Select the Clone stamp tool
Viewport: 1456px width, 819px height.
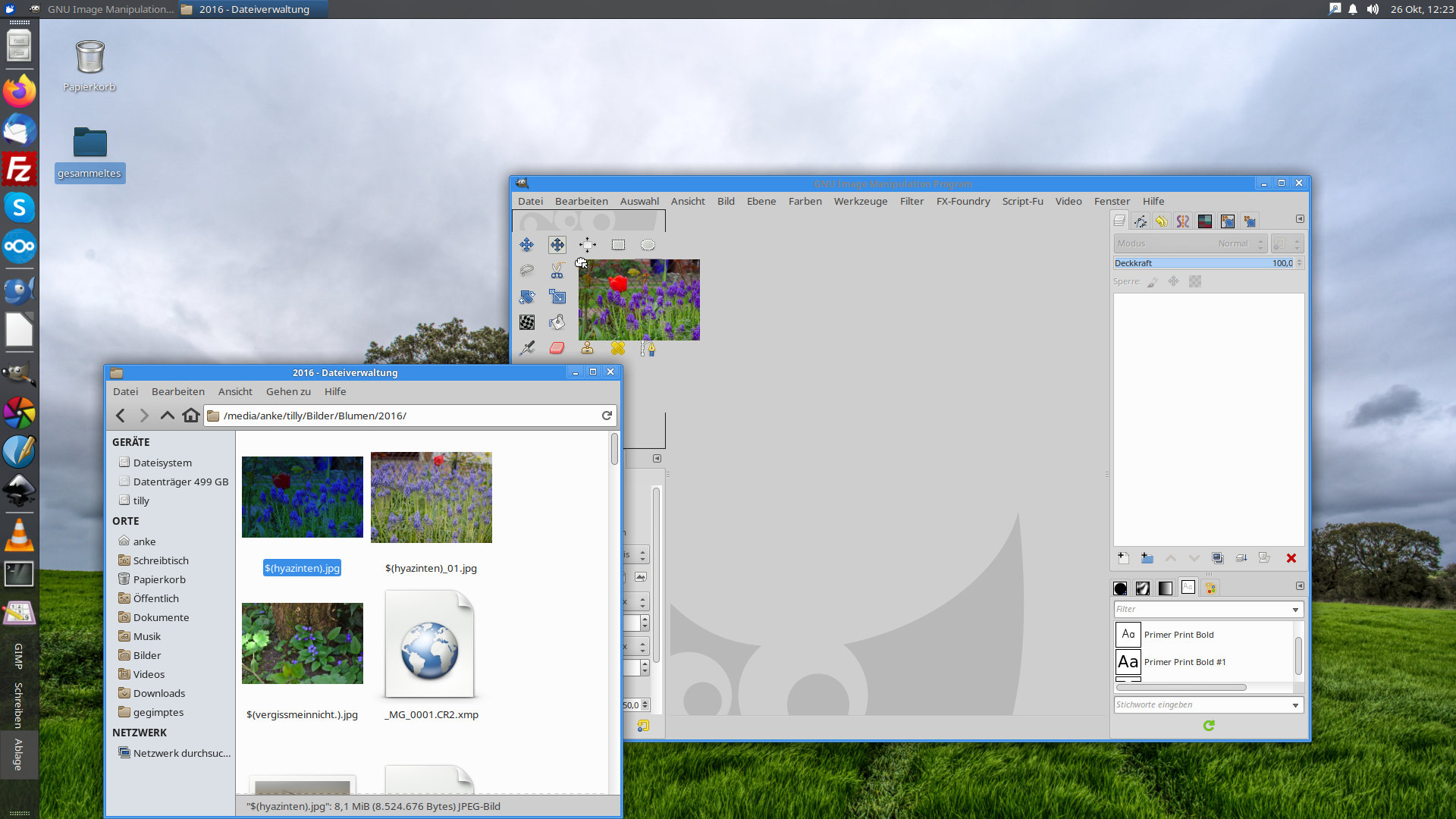[587, 348]
